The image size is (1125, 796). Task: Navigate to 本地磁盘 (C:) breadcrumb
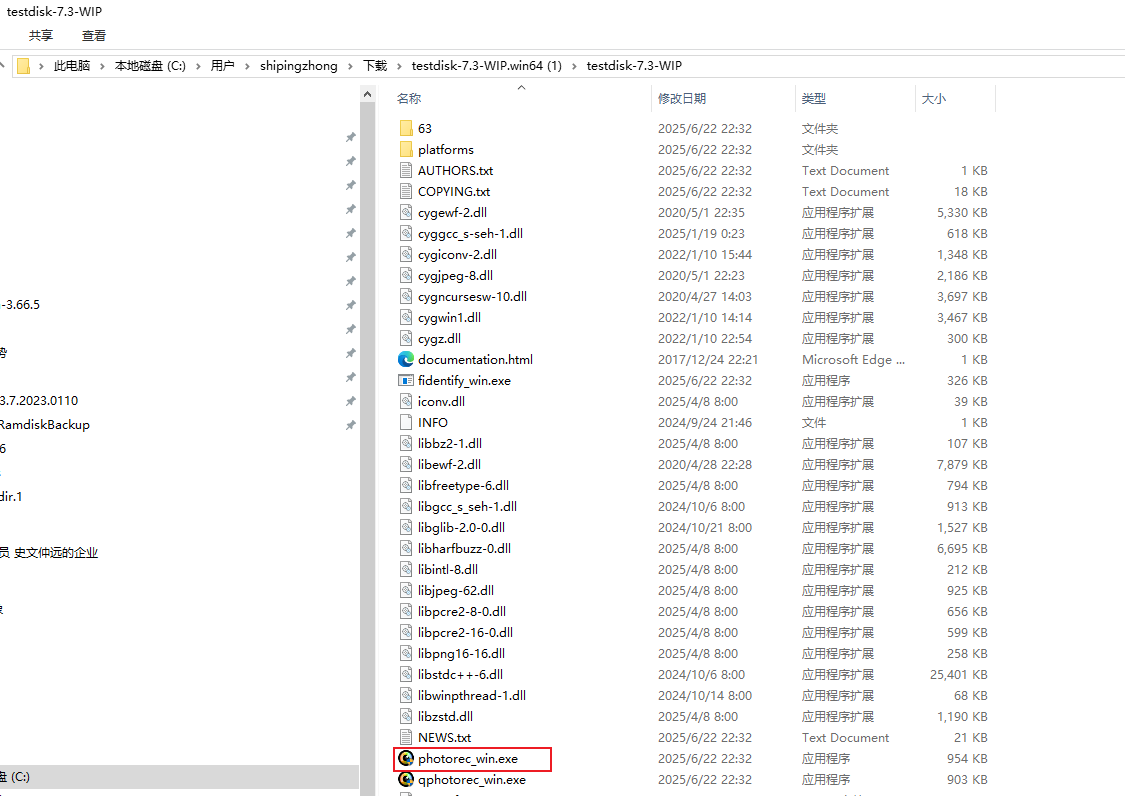point(150,66)
